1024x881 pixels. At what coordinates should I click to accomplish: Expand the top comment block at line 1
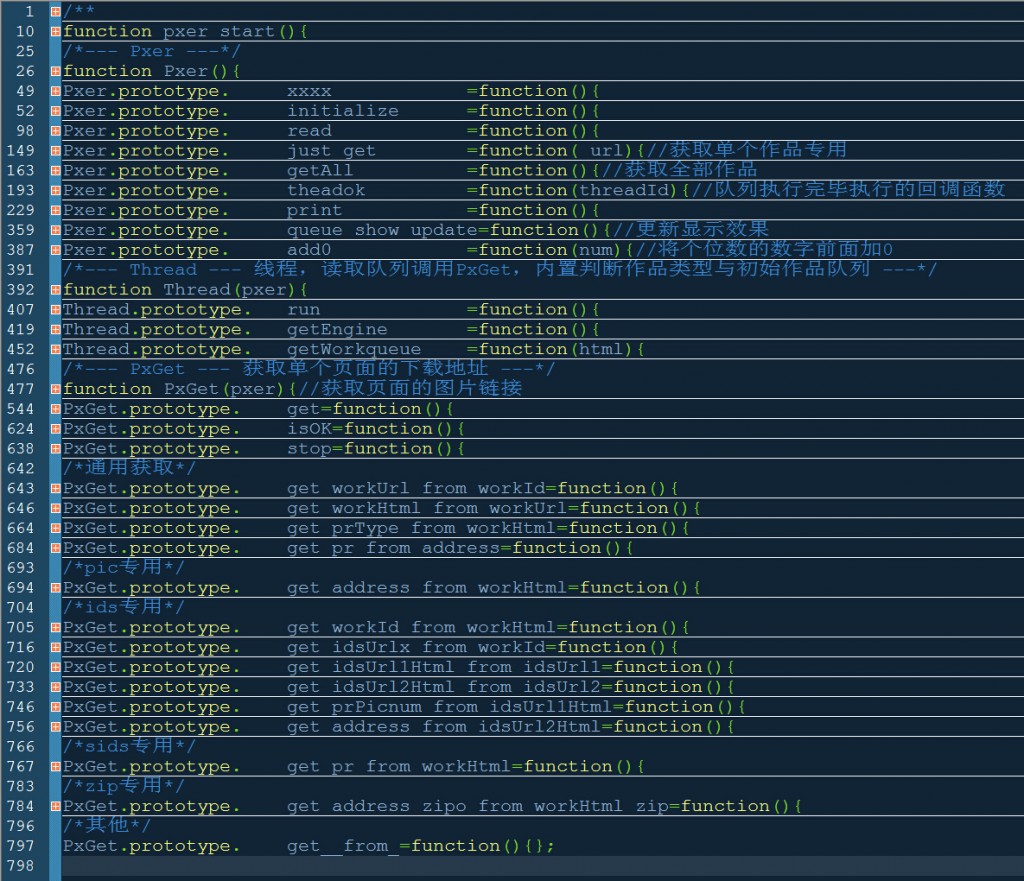55,12
